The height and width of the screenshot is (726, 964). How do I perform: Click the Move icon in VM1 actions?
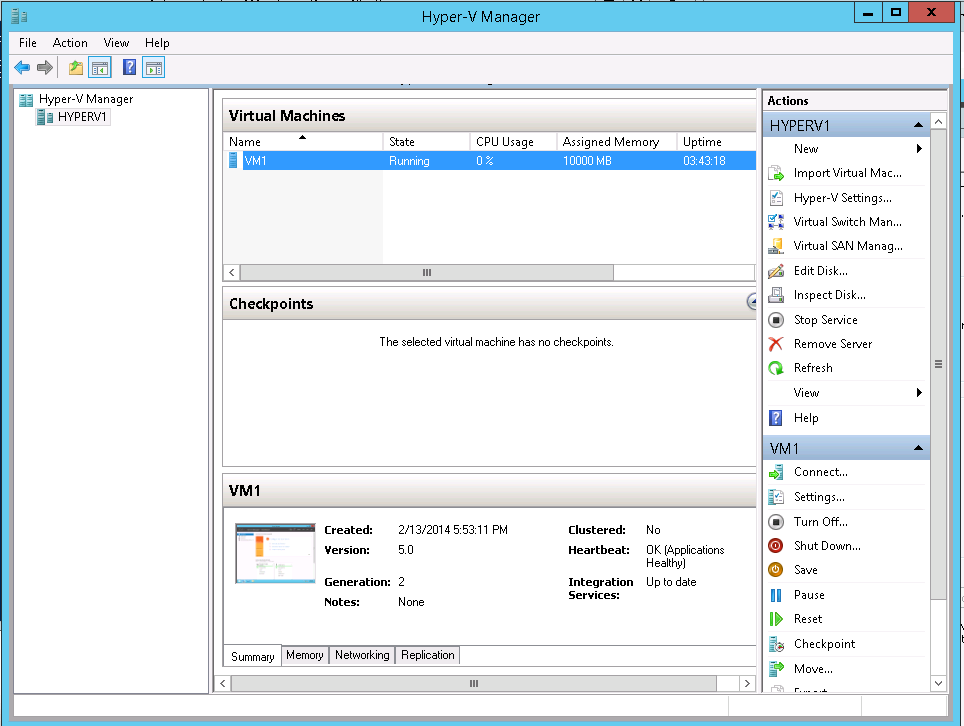point(776,669)
